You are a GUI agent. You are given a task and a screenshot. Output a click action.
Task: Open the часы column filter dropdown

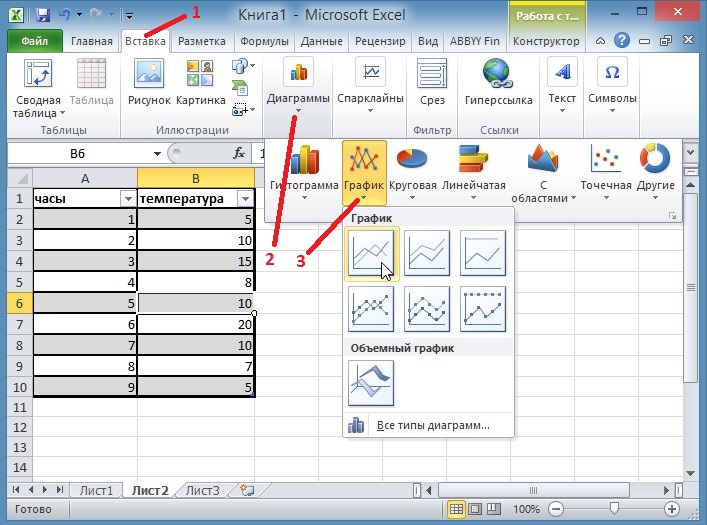point(128,199)
